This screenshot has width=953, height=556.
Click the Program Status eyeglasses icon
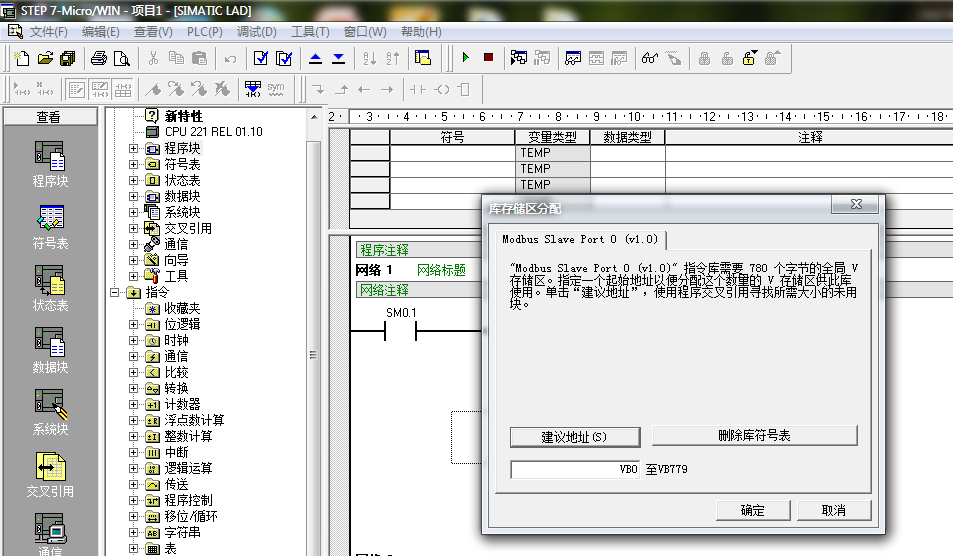pos(650,58)
